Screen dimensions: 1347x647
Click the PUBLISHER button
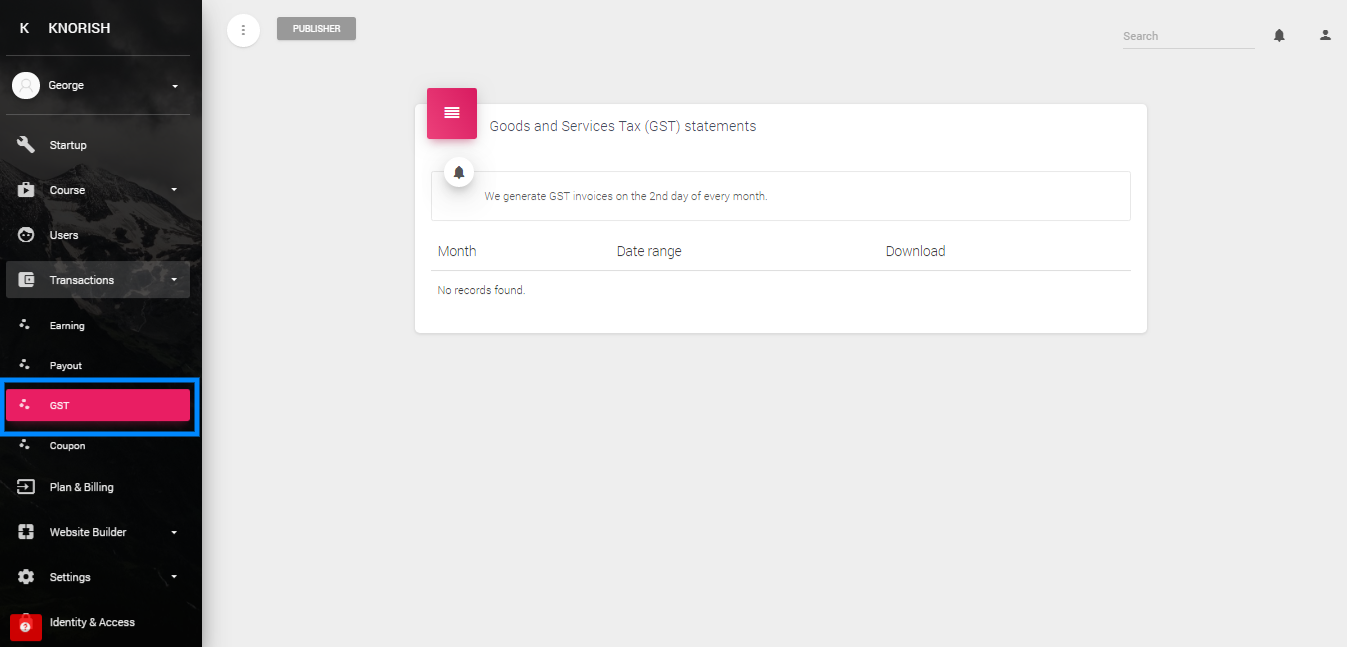click(316, 29)
